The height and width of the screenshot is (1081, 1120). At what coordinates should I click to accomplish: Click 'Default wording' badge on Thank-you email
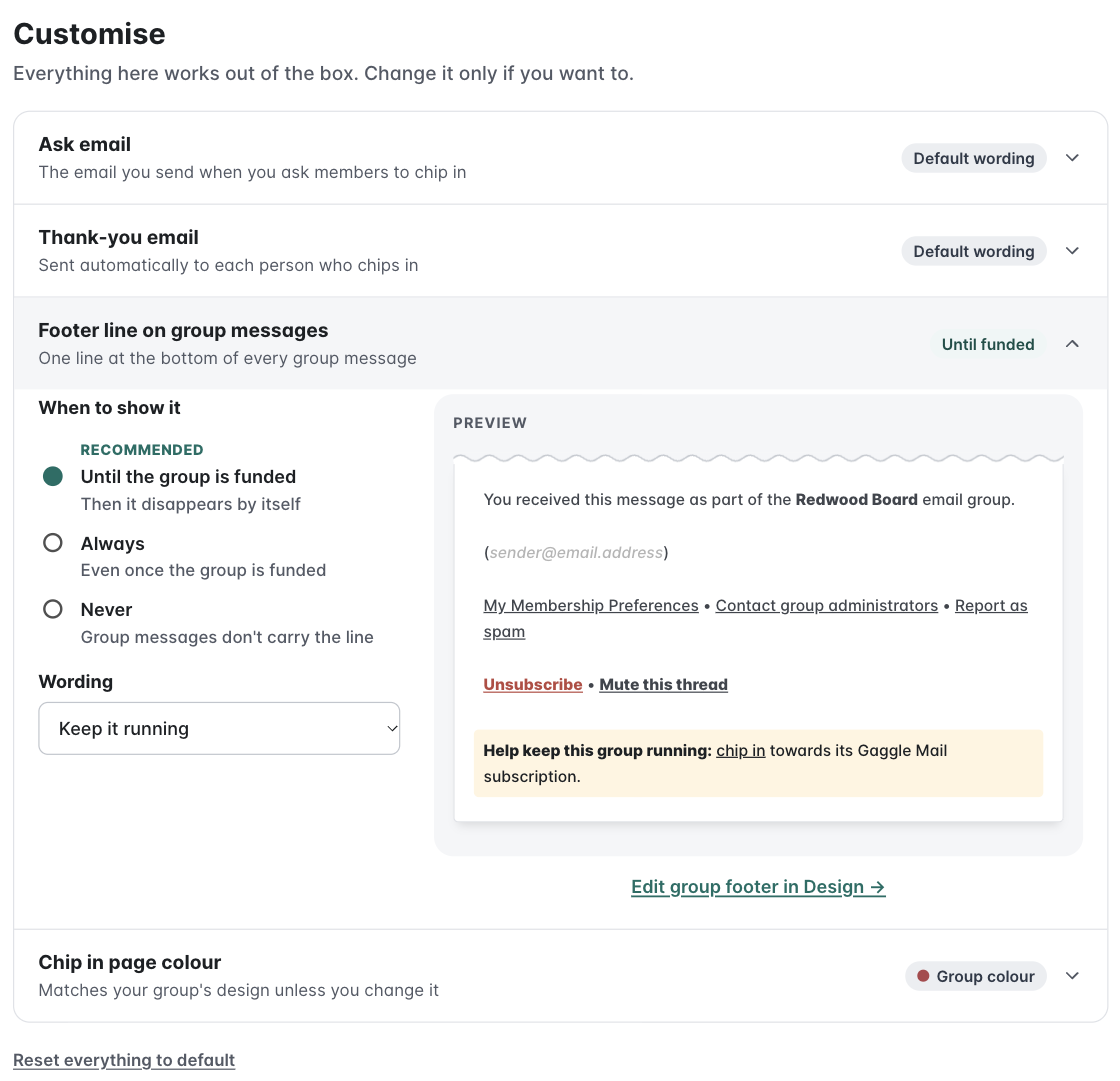point(974,251)
